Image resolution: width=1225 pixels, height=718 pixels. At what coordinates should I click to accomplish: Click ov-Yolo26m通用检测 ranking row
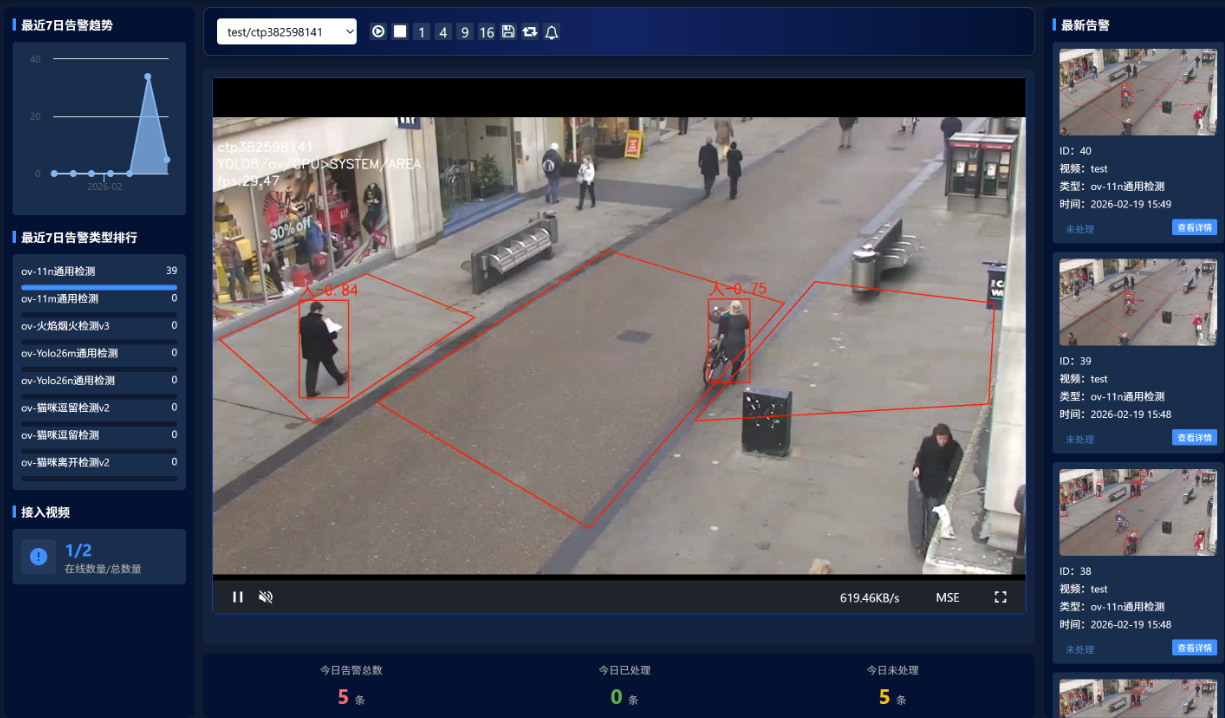[x=99, y=358]
